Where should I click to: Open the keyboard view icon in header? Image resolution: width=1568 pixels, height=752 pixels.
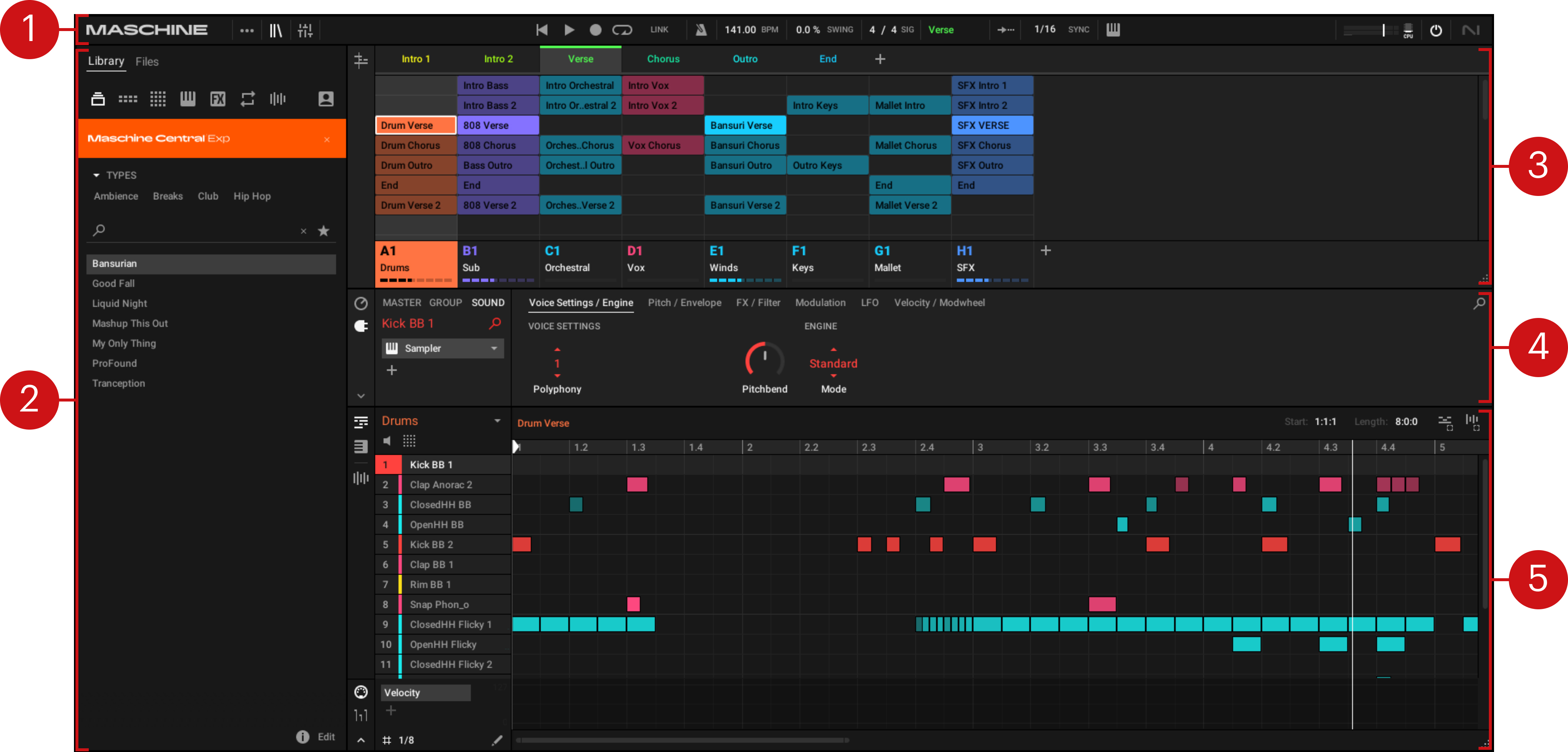pos(1113,30)
